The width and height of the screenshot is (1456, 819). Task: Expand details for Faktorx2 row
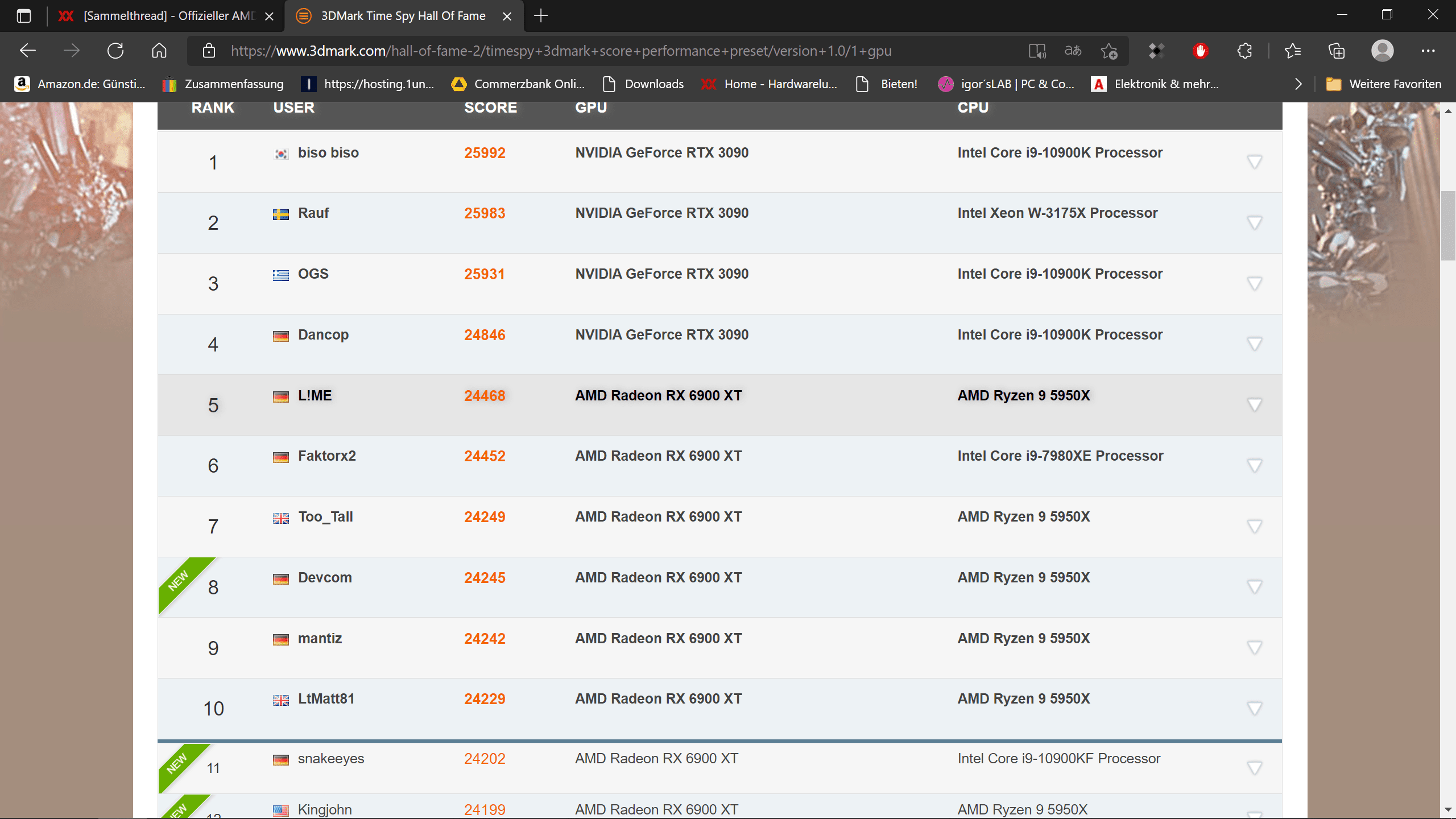[x=1255, y=465]
